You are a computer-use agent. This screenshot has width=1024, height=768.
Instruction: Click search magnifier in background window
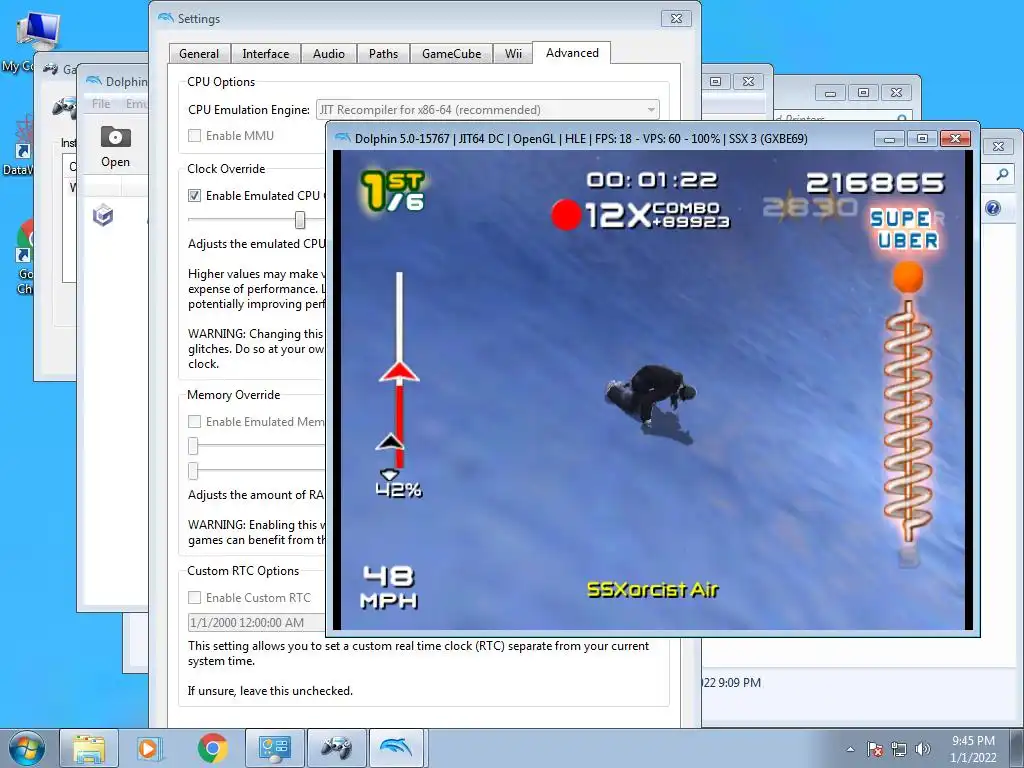pos(1002,174)
